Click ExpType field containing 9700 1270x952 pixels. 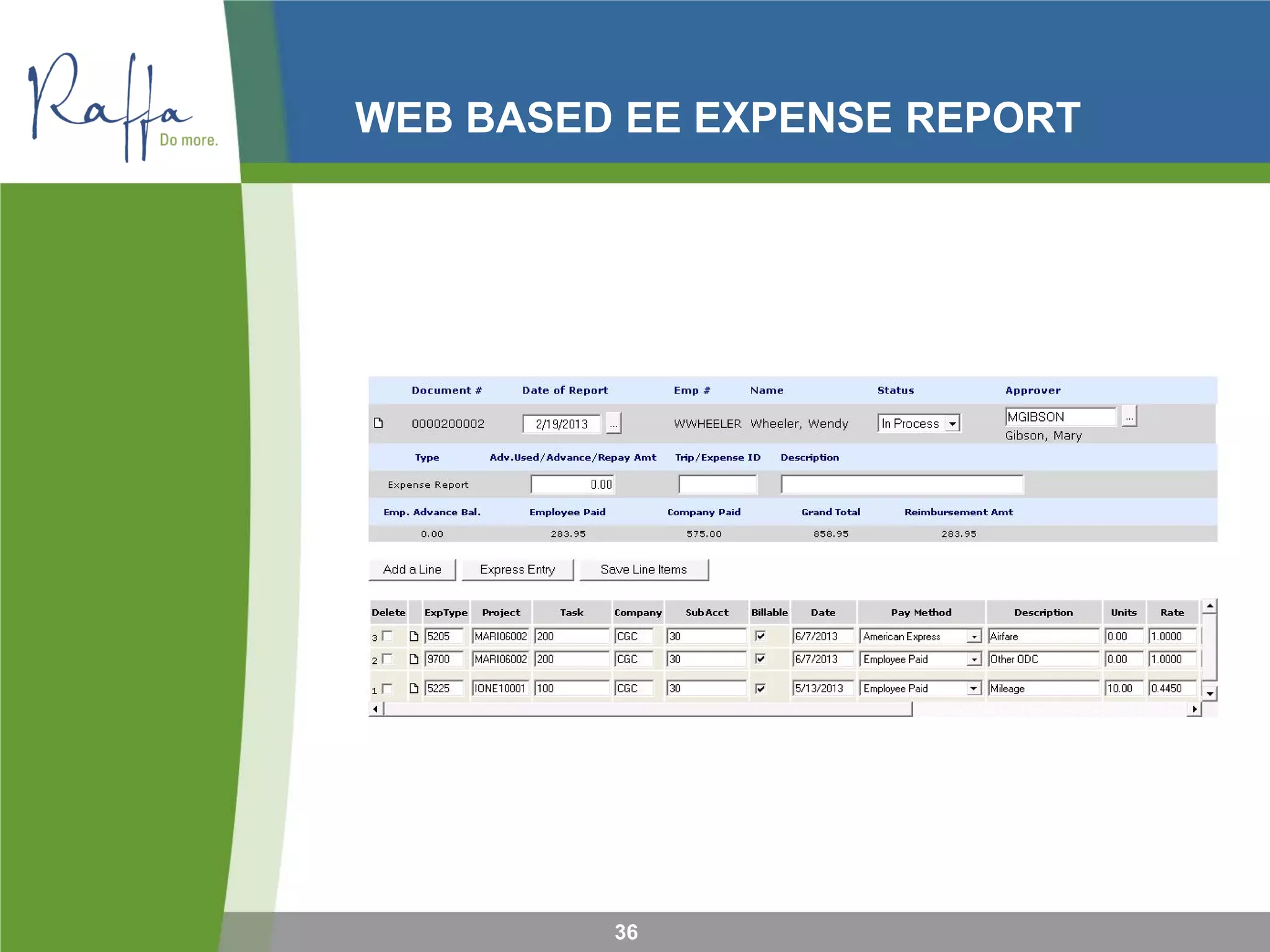pos(444,659)
